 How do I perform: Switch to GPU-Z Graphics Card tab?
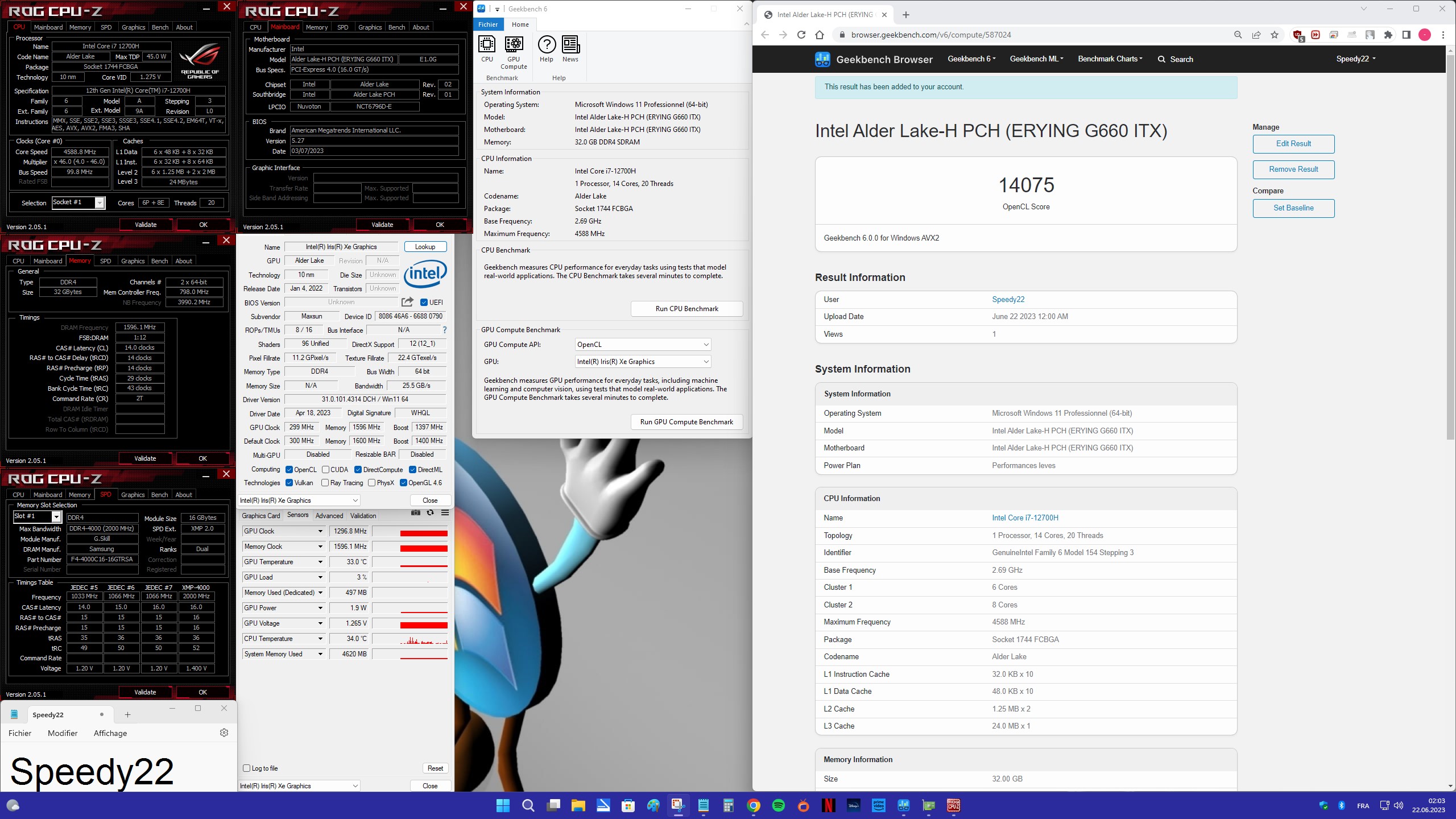point(261,516)
